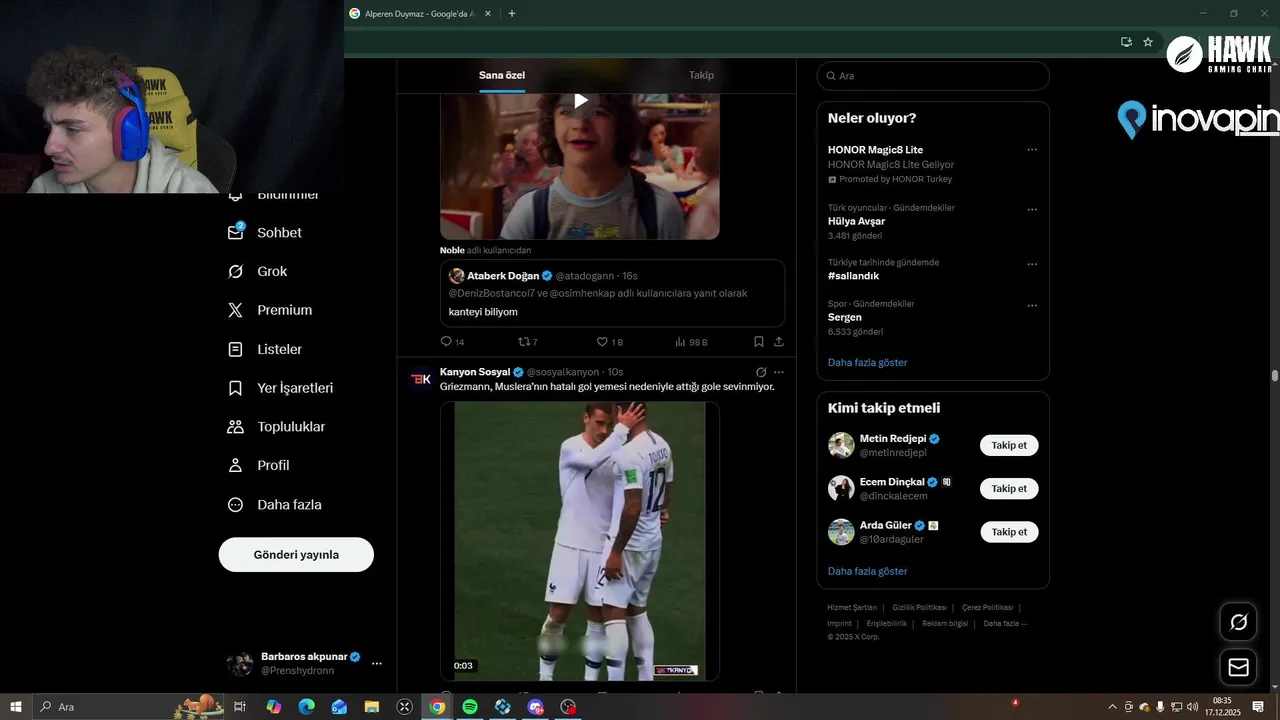Screen dimensions: 1280x720
Task: Open a new browser tab
Action: point(512,13)
